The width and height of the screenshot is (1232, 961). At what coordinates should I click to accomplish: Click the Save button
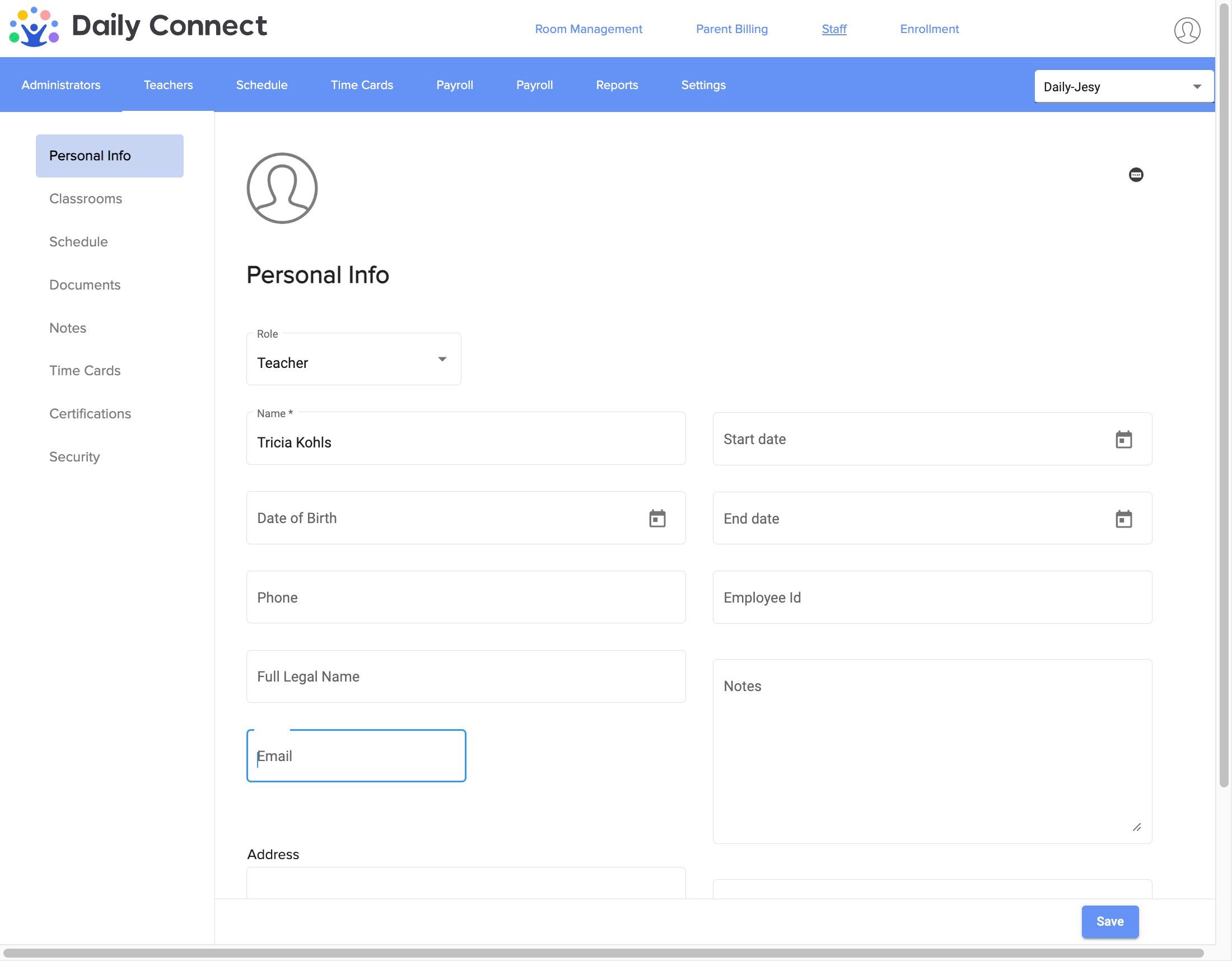[1109, 922]
